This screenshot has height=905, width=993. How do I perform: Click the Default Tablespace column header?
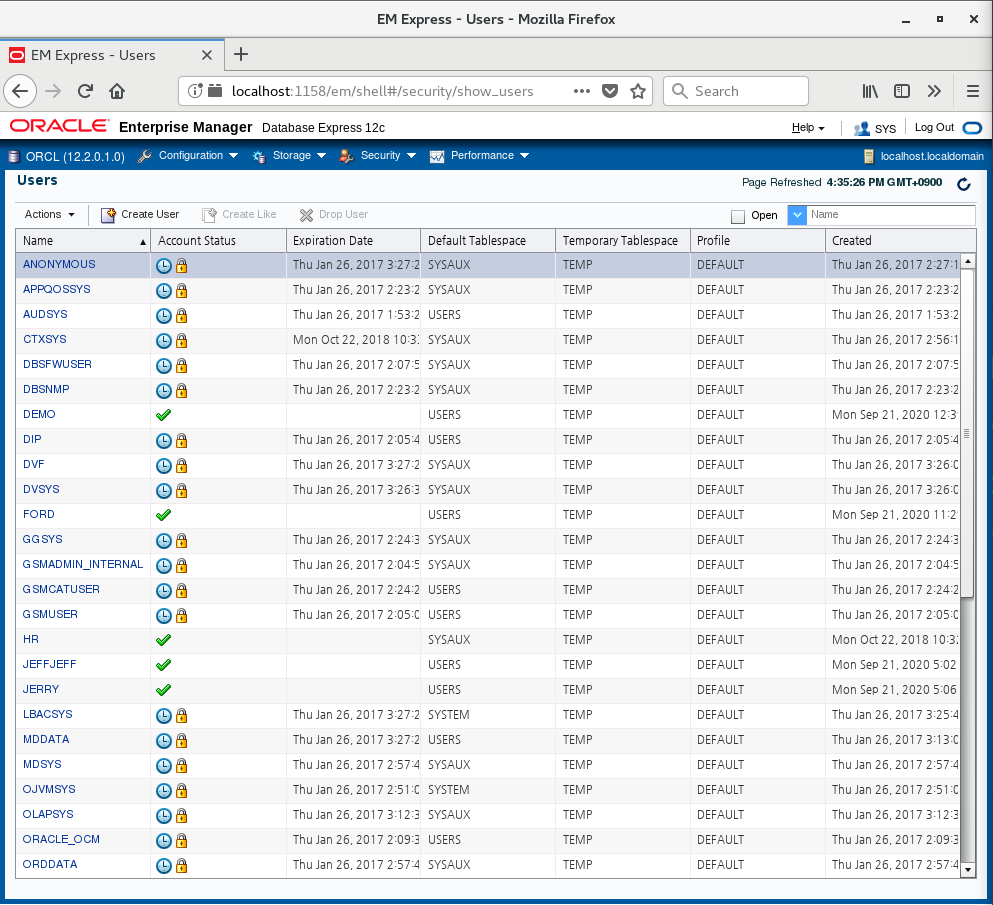(x=488, y=241)
